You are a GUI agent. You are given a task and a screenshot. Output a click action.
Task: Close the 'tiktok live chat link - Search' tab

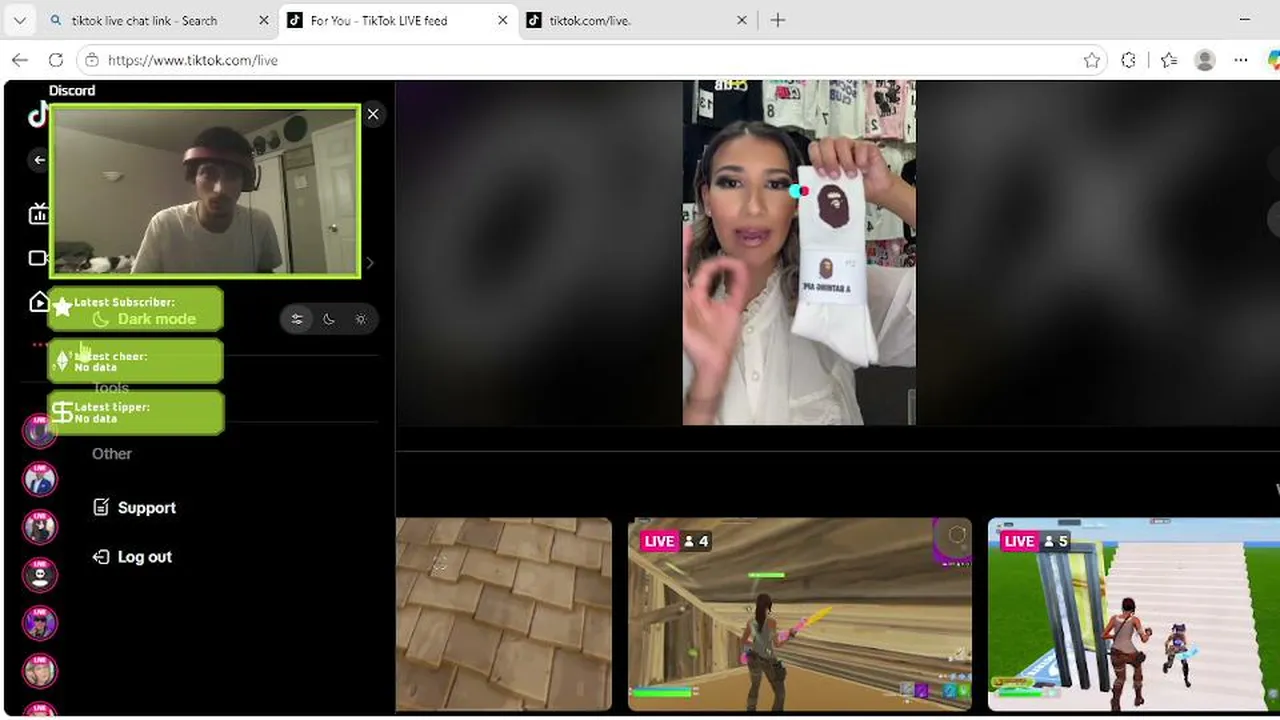(264, 20)
